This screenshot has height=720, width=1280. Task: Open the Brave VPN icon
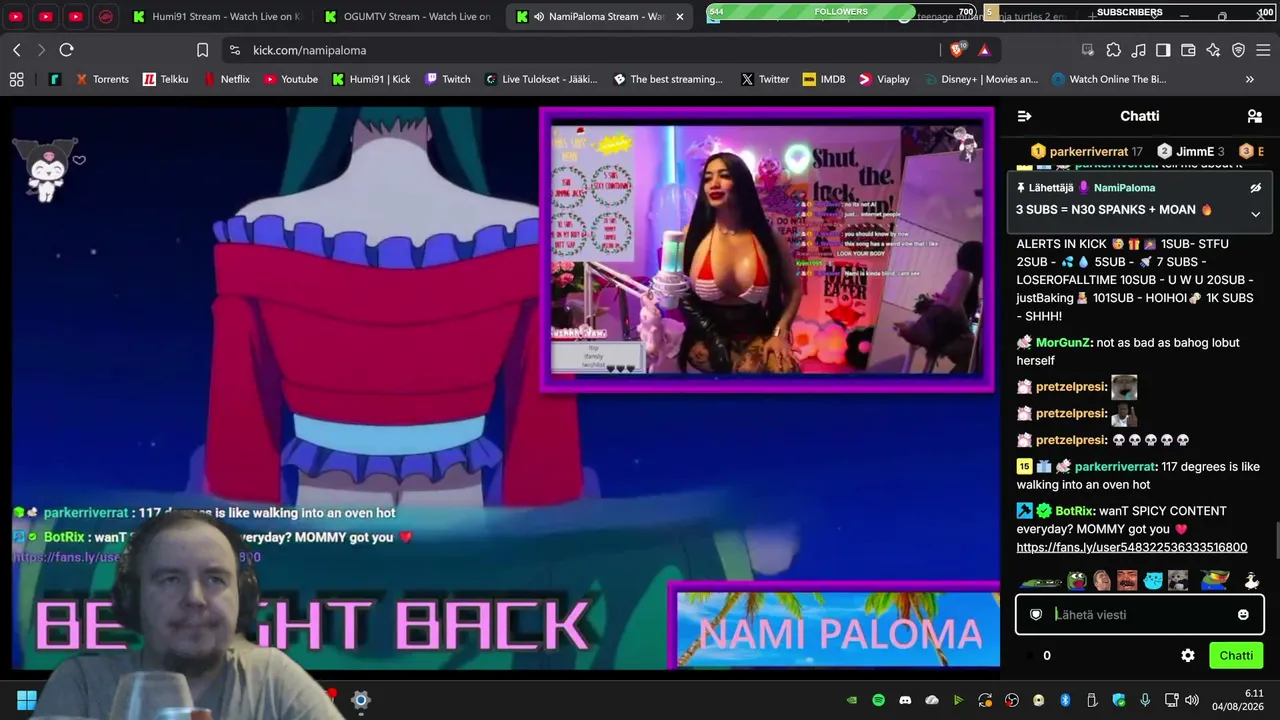(x=1238, y=50)
